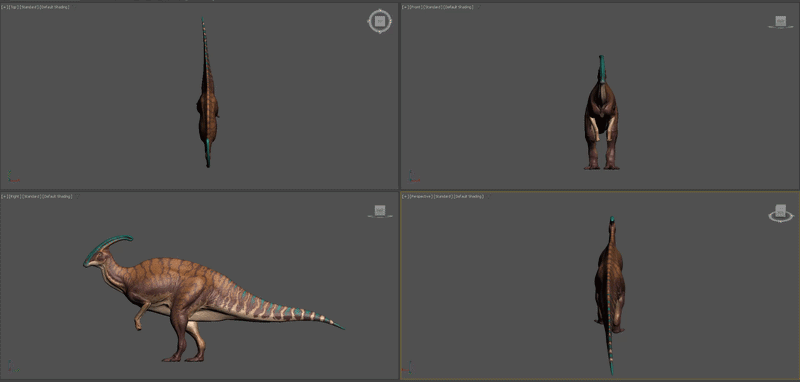Click the ViewCube in the Right viewport
The image size is (800, 382).
pos(380,210)
